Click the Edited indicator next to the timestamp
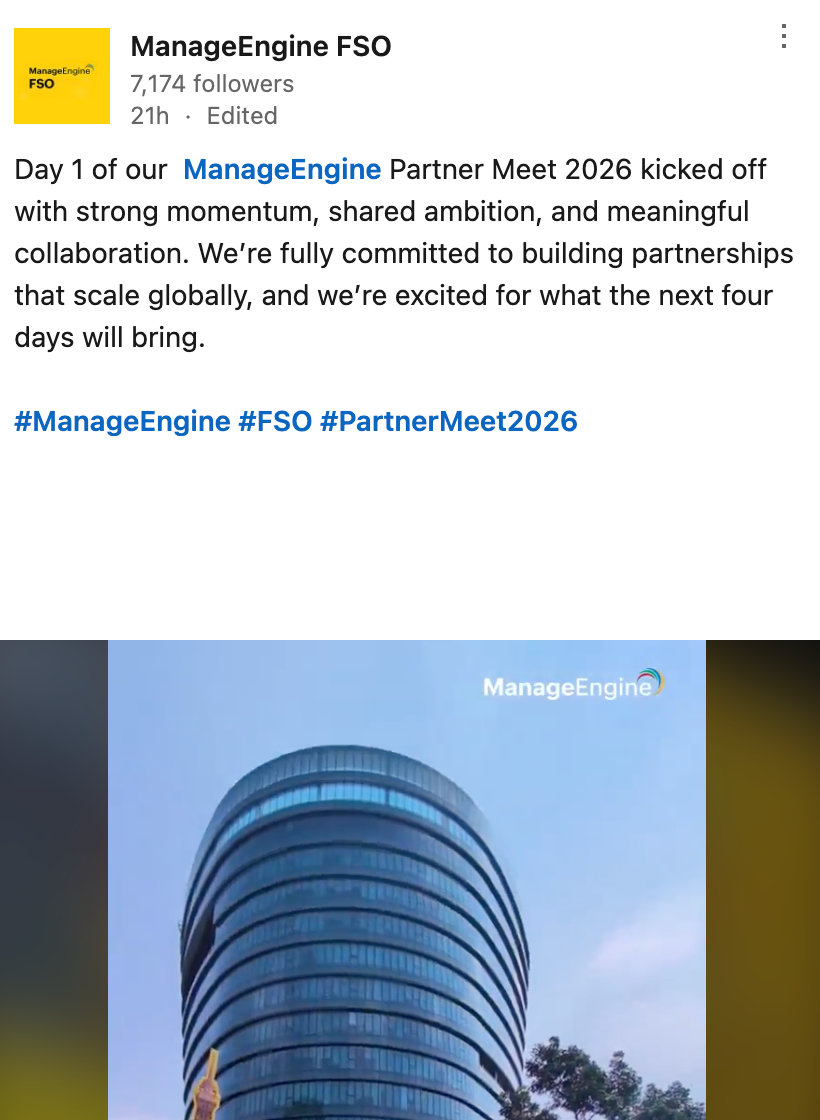The width and height of the screenshot is (820, 1120). click(242, 116)
